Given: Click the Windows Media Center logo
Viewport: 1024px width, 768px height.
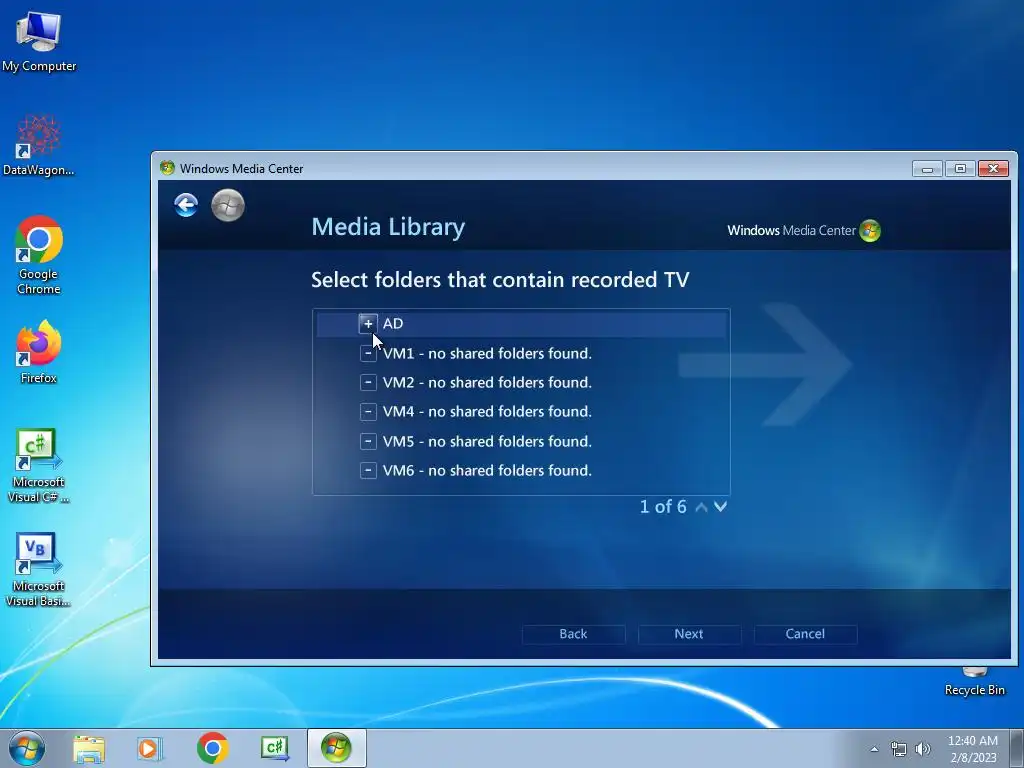Looking at the screenshot, I should pyautogui.click(x=804, y=231).
